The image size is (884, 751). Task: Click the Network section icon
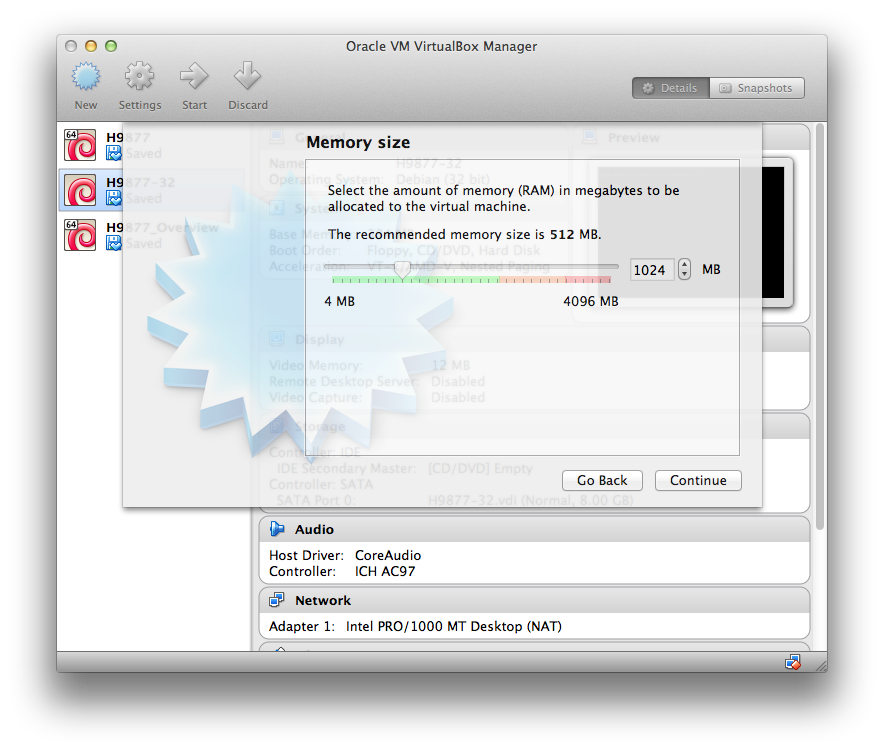277,601
